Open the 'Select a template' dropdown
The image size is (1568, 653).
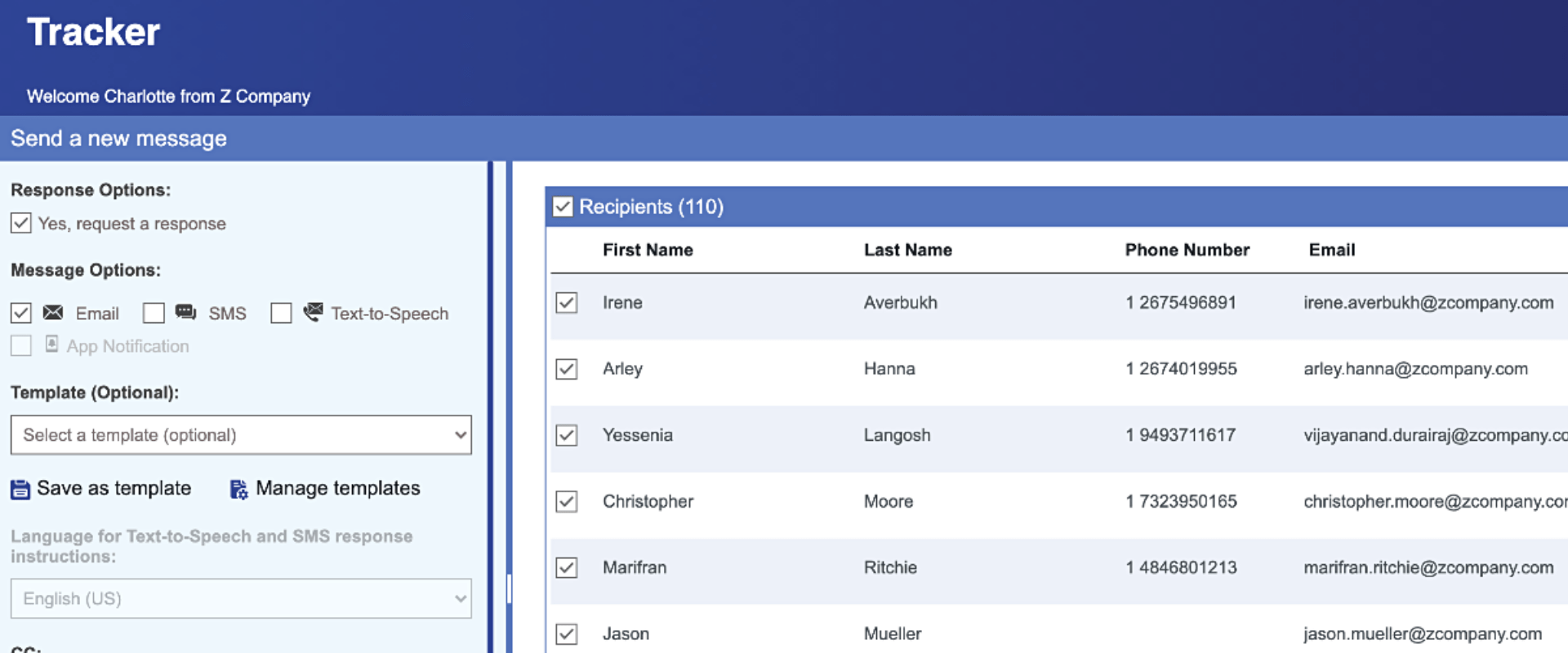241,435
